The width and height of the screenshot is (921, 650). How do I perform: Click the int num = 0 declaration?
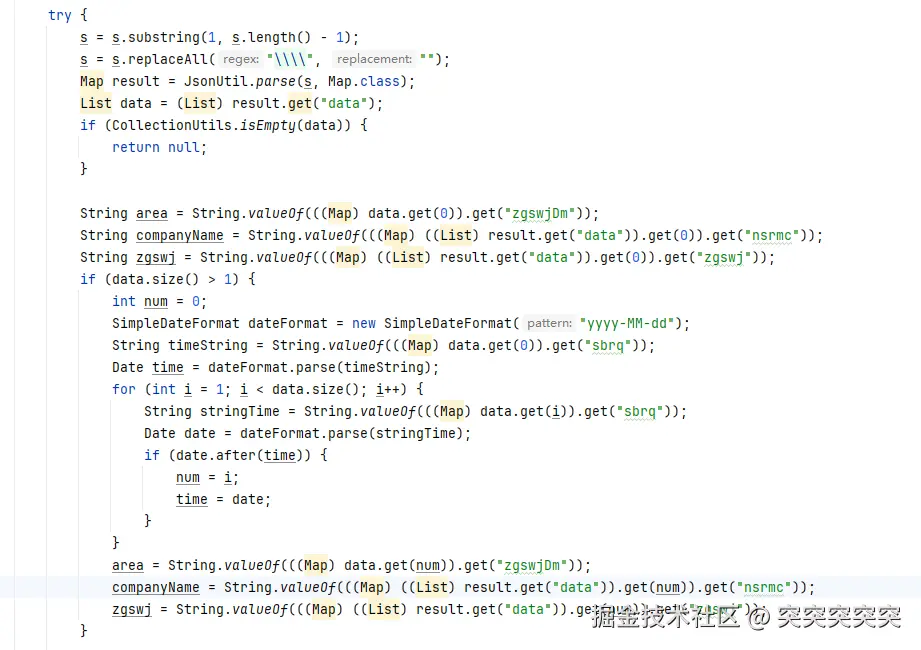pos(159,301)
